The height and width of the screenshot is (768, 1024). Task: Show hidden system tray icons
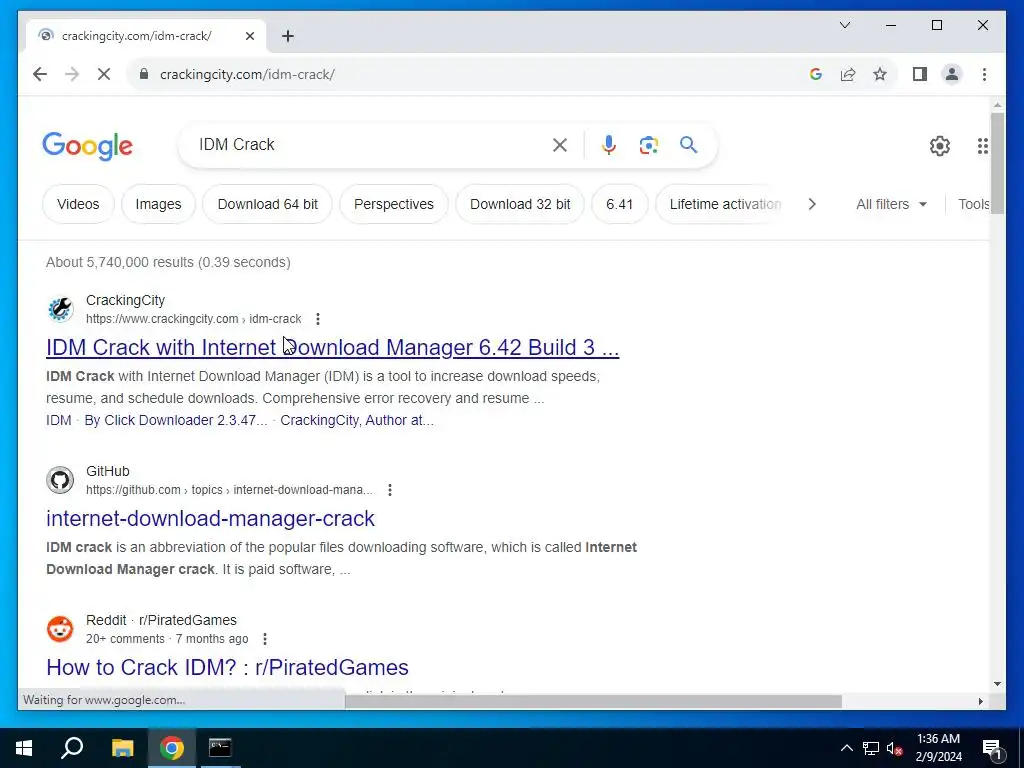coord(846,748)
